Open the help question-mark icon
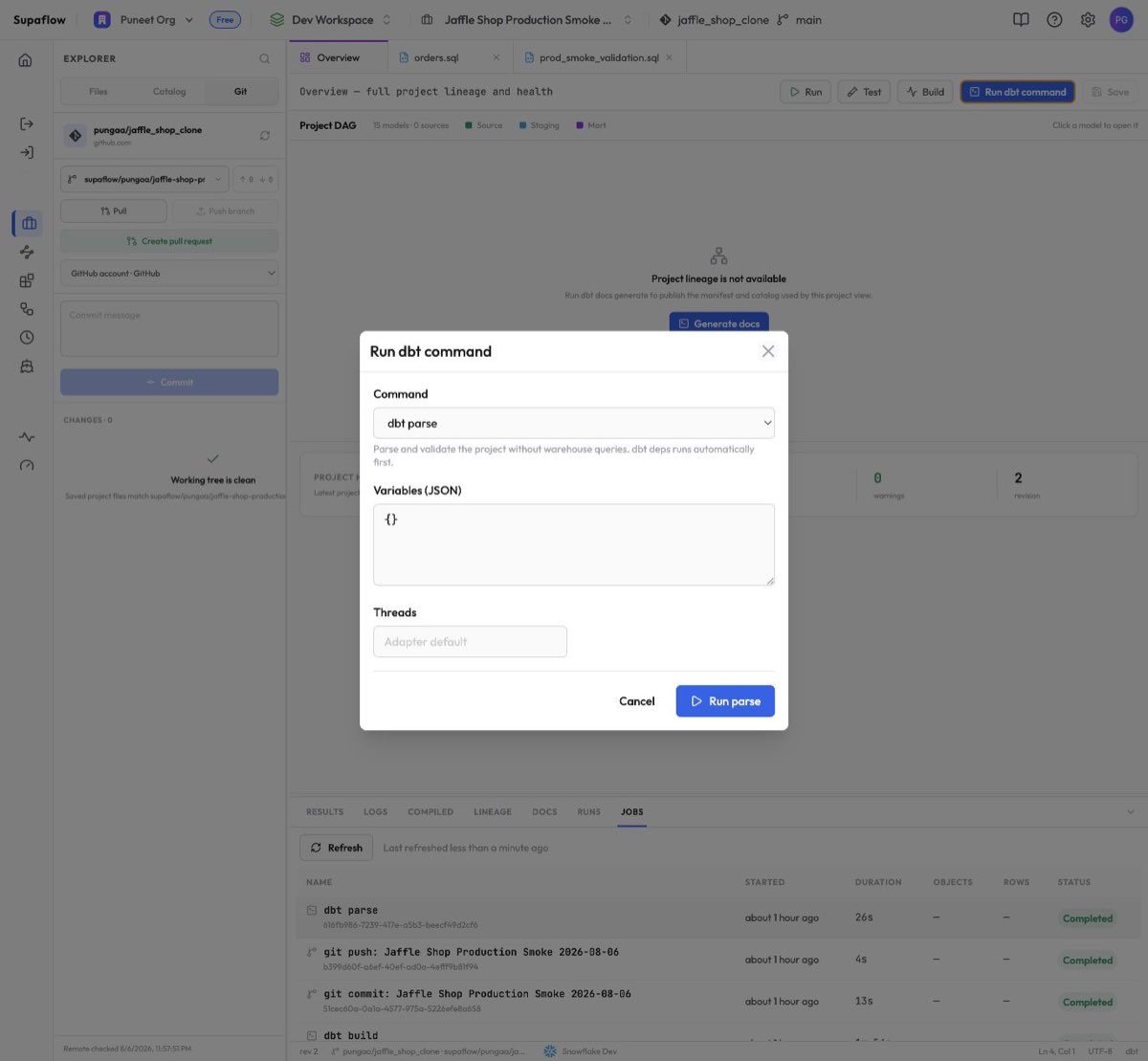The width and height of the screenshot is (1148, 1061). pyautogui.click(x=1054, y=19)
